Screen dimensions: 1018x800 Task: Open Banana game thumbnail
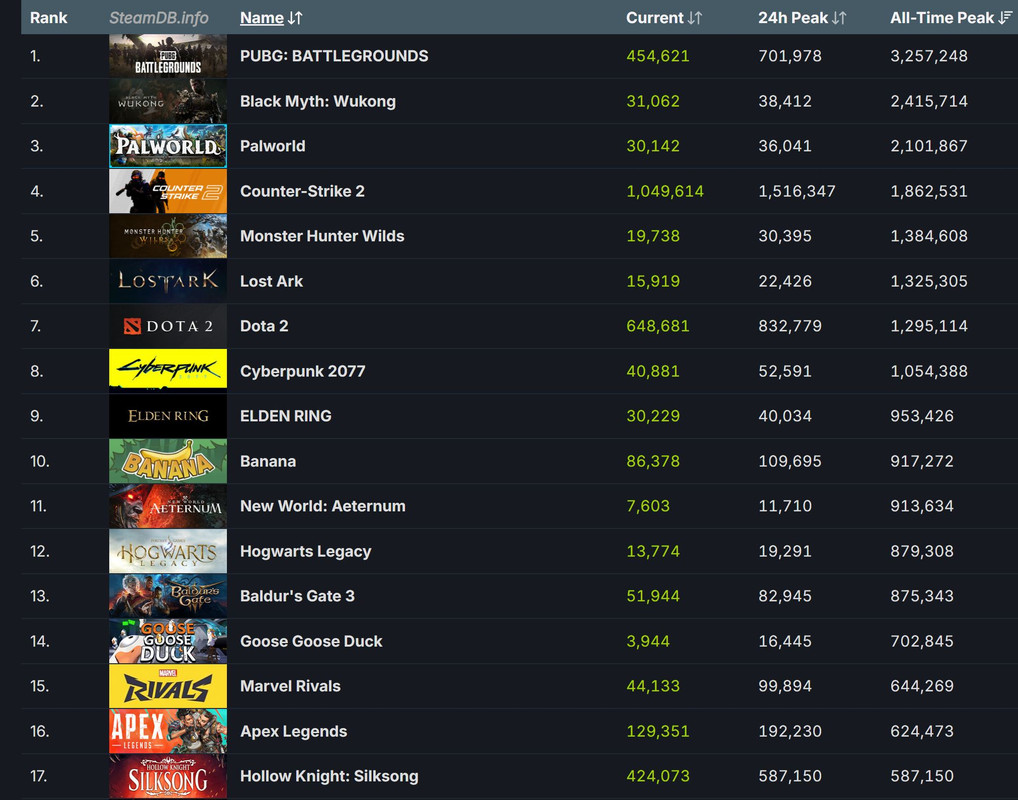[x=168, y=461]
